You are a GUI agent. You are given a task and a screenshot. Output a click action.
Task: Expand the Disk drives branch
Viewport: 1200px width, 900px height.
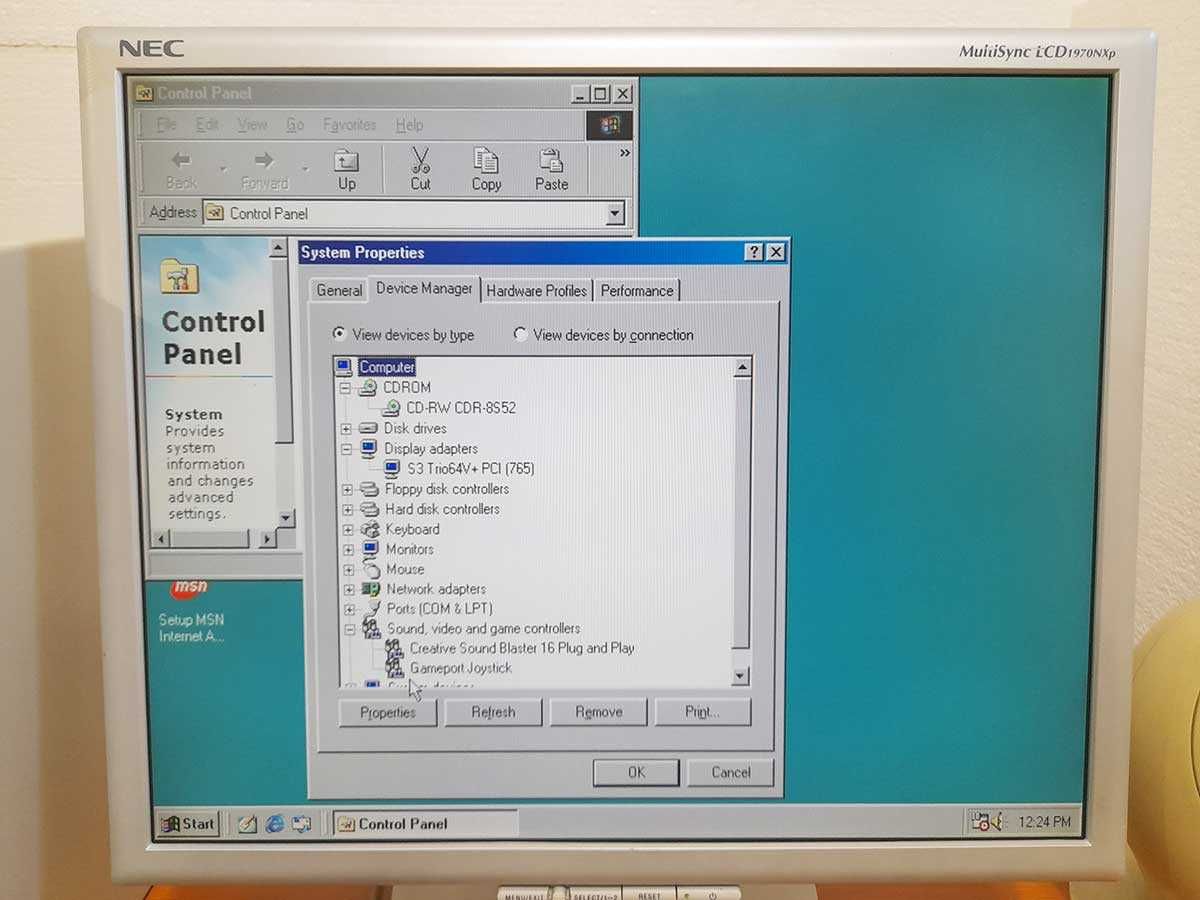coord(347,429)
